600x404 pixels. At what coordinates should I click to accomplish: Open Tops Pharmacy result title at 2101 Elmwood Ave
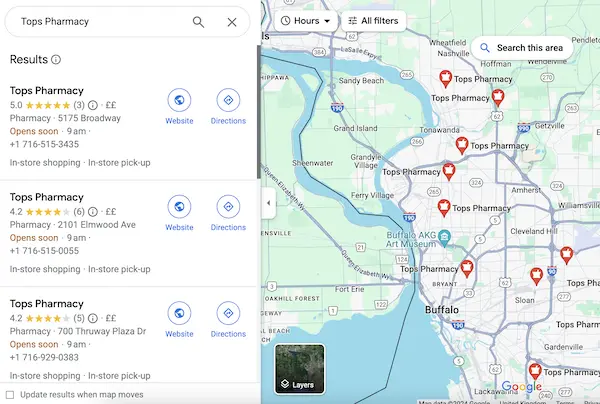47,197
